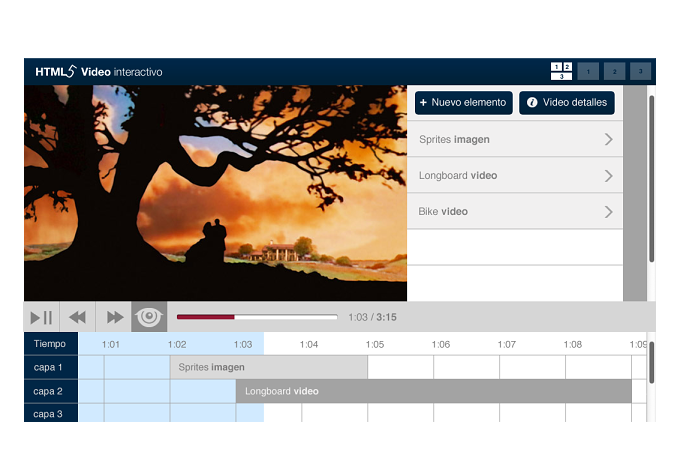Click the 1:02 time marker
680x455 pixels.
[177, 344]
